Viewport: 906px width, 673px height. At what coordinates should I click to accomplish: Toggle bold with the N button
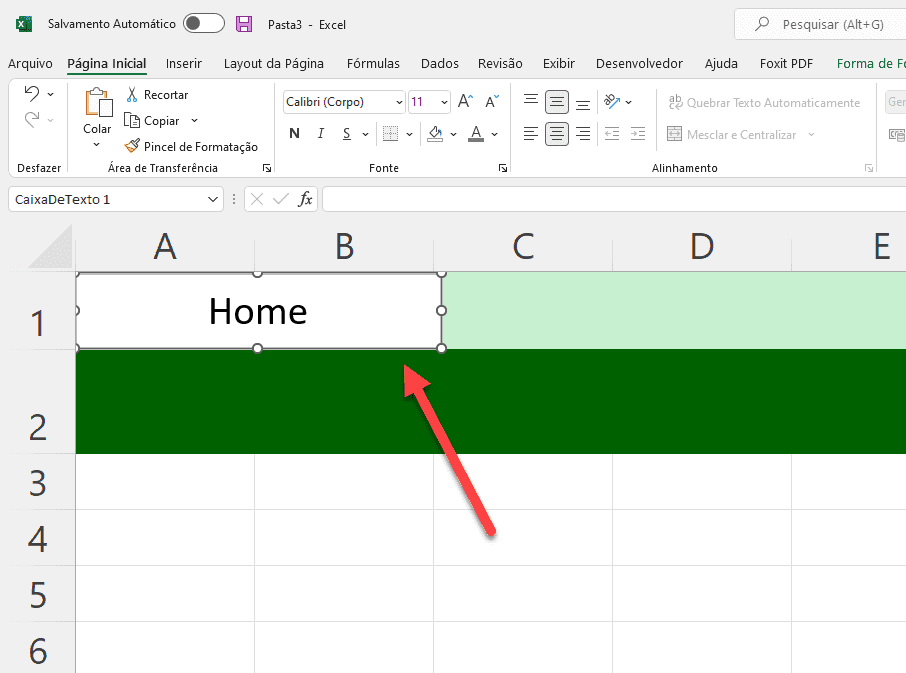coord(294,133)
